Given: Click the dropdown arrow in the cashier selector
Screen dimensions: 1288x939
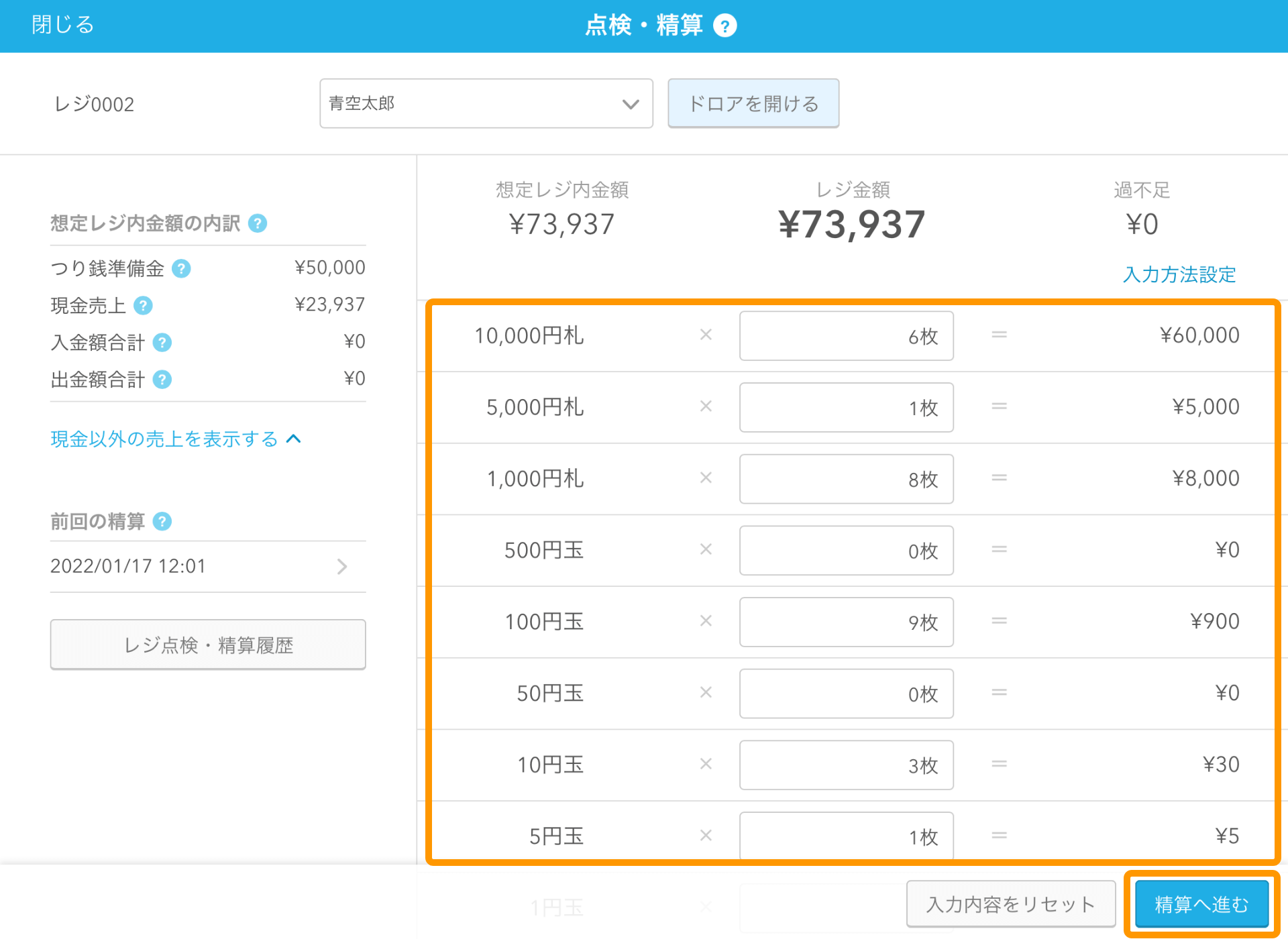Looking at the screenshot, I should pos(629,103).
